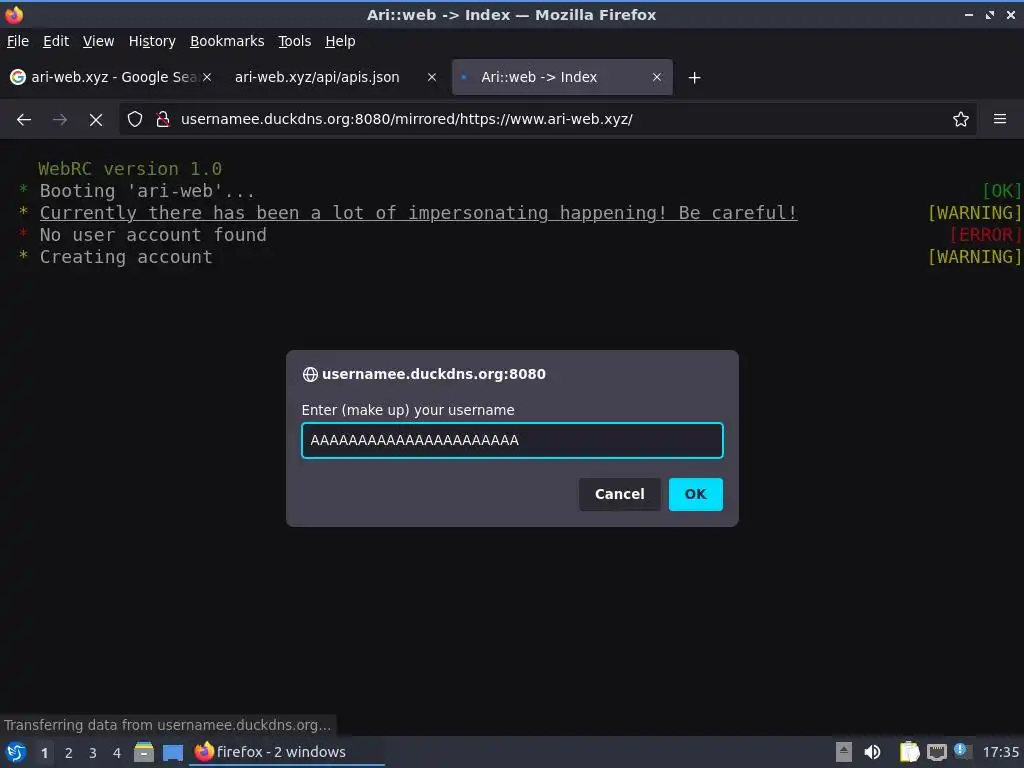
Task: Click the forward navigation arrow
Action: [59, 120]
